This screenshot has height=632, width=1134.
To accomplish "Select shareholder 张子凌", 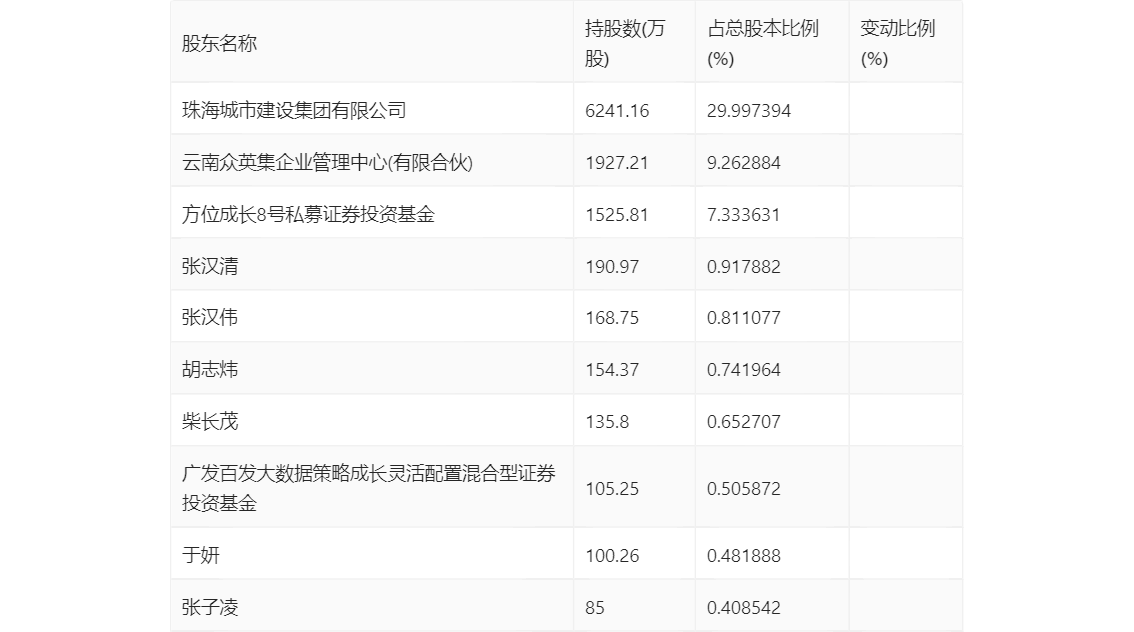I will (x=210, y=607).
